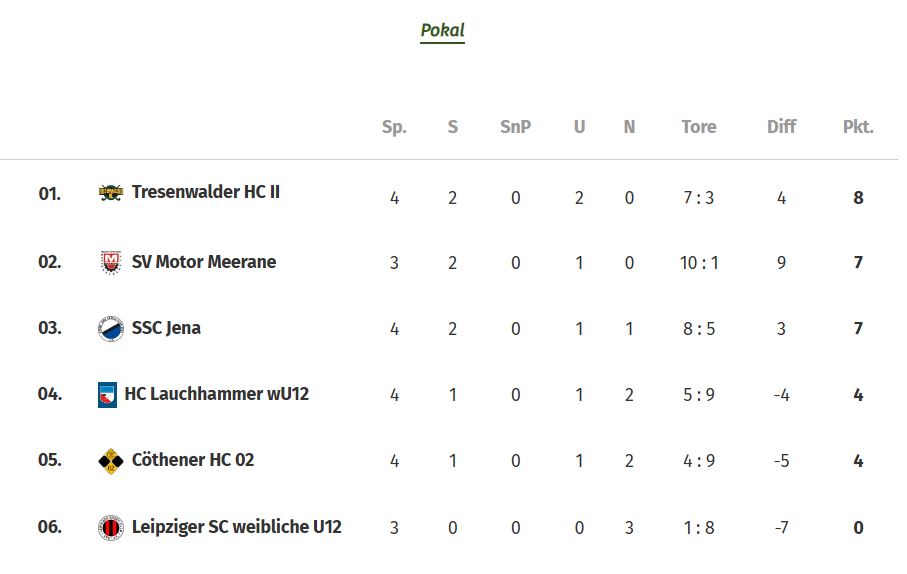Screen dimensions: 907x574
Task: Click the Tore column header
Action: 699,127
